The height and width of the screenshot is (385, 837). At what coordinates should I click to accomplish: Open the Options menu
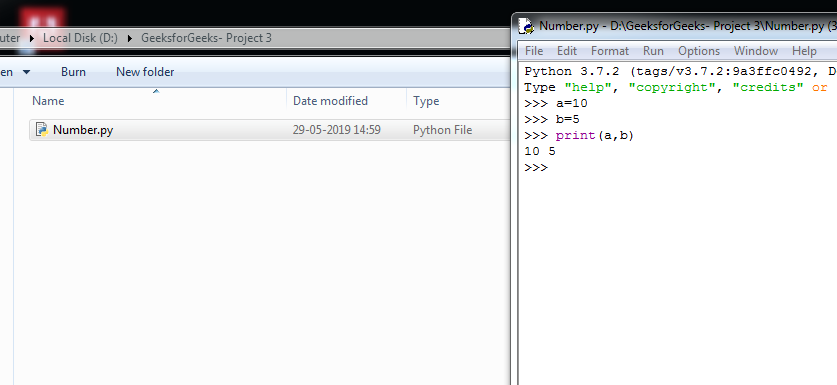[x=699, y=51]
